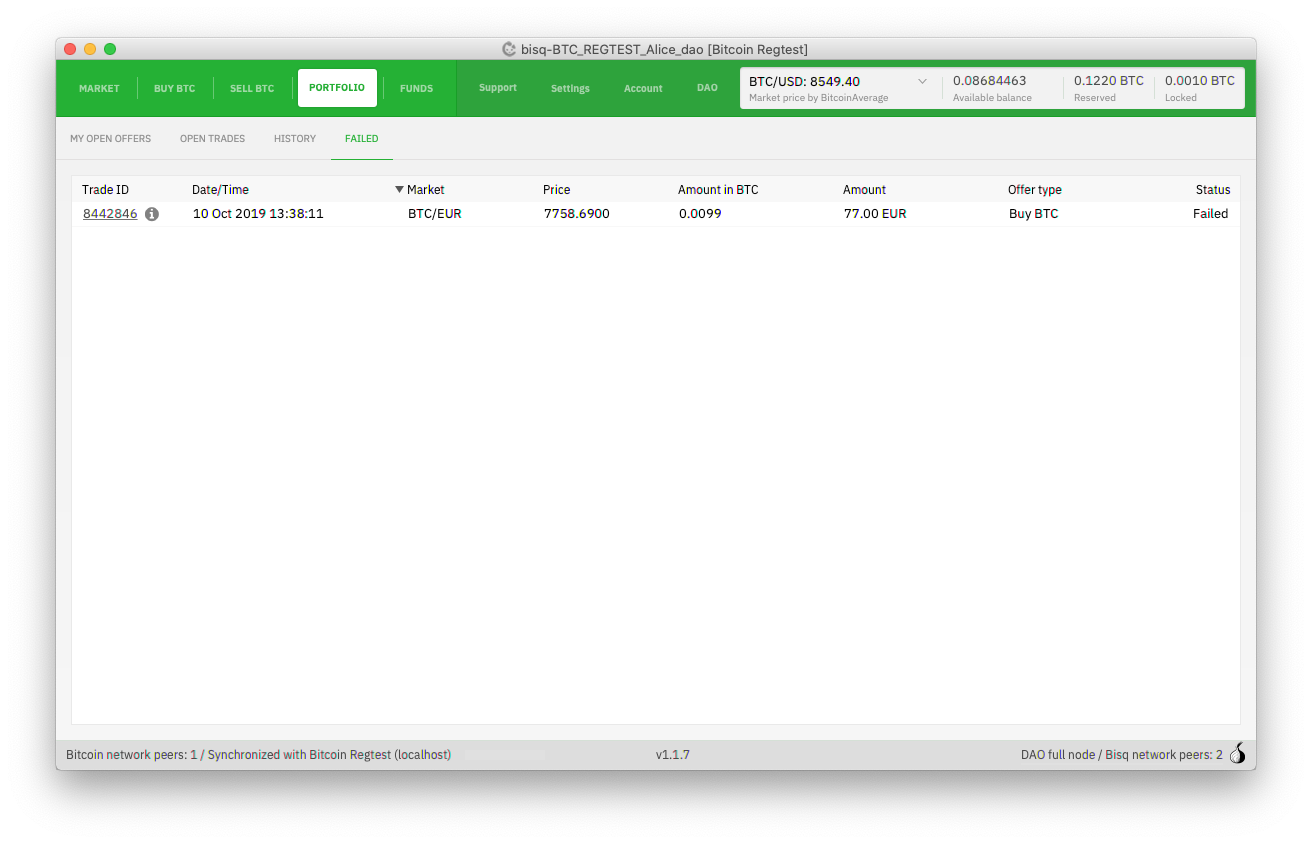Switch to the SELL BTC tab
This screenshot has width=1312, height=844.
pyautogui.click(x=252, y=89)
